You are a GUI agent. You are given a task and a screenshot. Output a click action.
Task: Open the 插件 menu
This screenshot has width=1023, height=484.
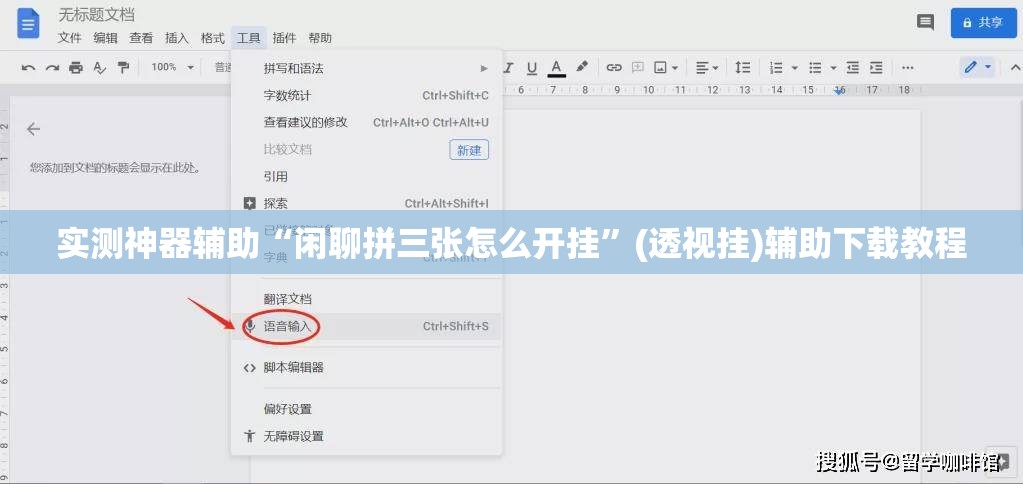pos(284,38)
